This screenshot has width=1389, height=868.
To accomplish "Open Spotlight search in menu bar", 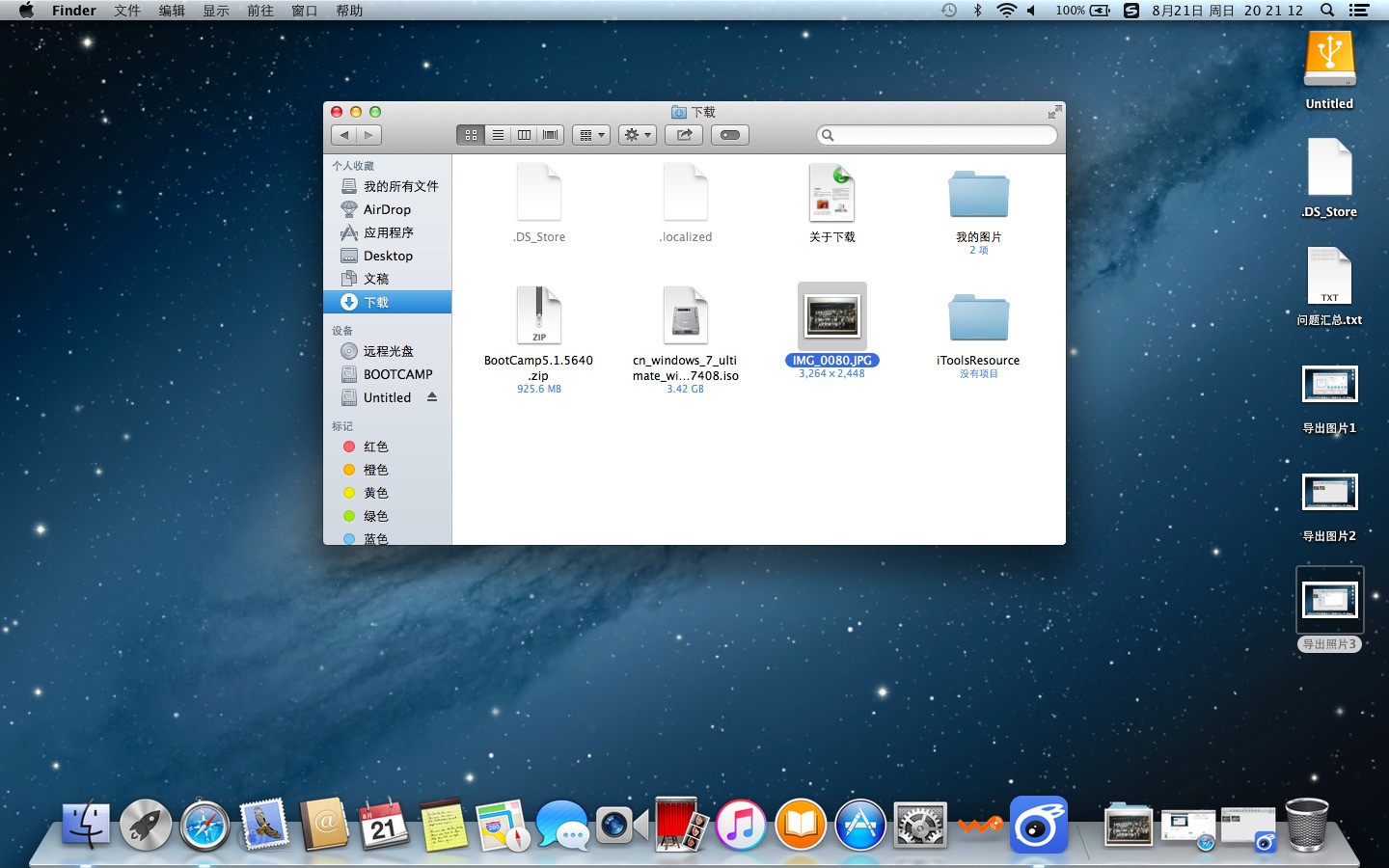I will pos(1327,11).
